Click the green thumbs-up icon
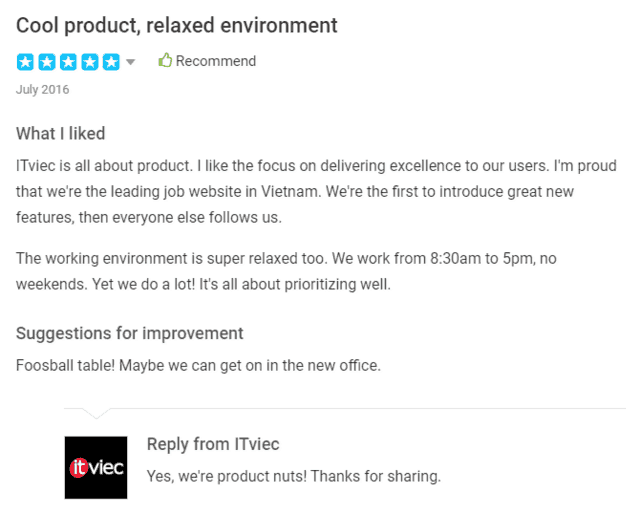Screen dimensions: 640x514 (x=165, y=60)
